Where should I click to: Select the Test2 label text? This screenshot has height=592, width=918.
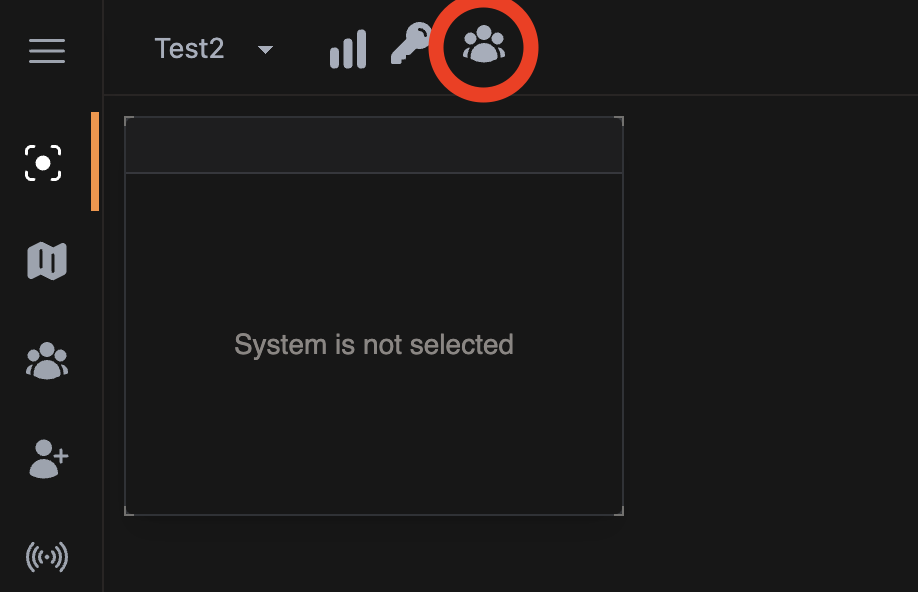click(190, 48)
